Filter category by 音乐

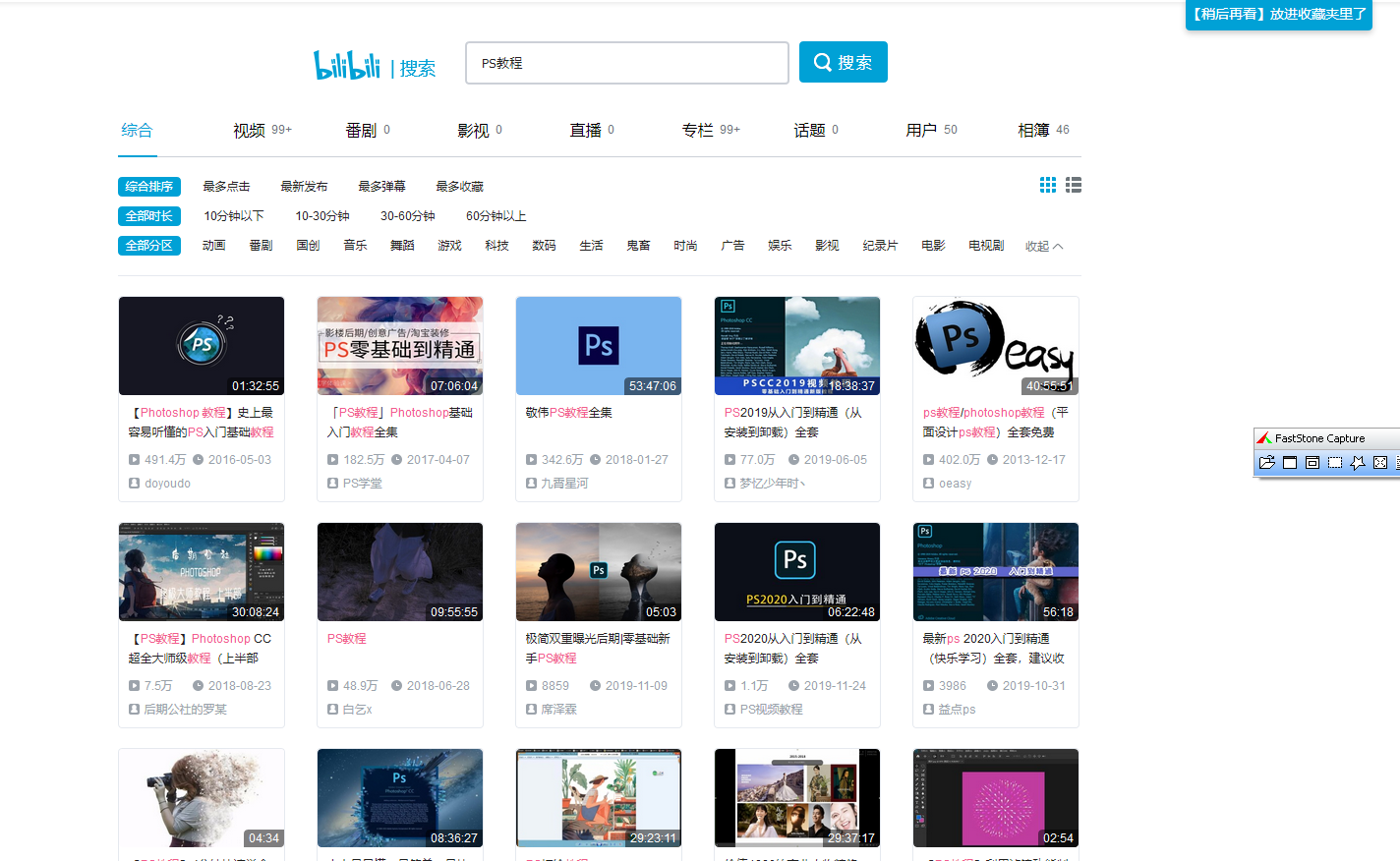[x=355, y=245]
